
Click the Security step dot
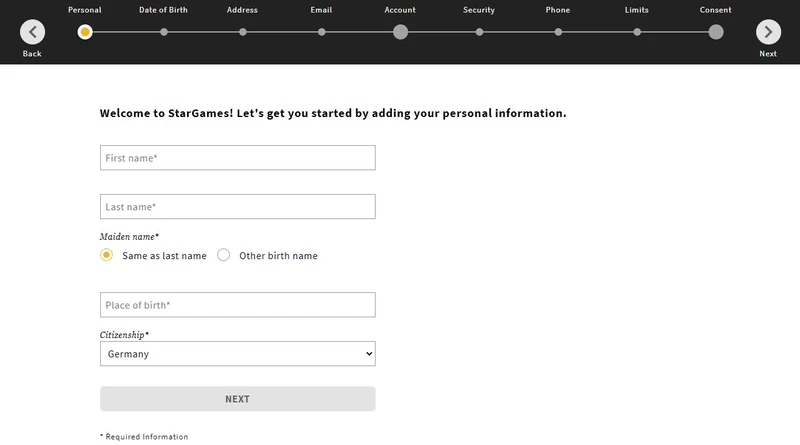479,32
